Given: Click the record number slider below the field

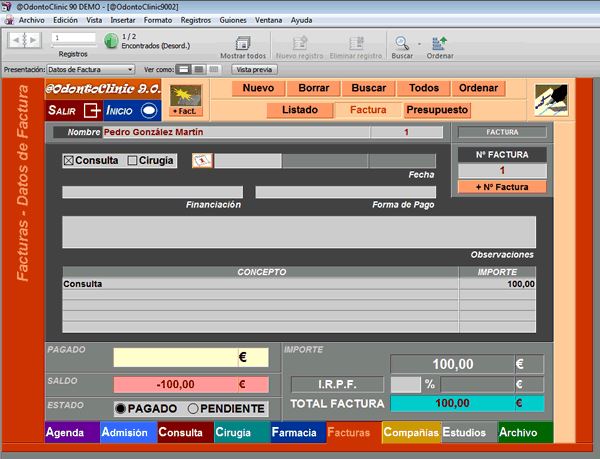Looking at the screenshot, I should click(x=73, y=45).
